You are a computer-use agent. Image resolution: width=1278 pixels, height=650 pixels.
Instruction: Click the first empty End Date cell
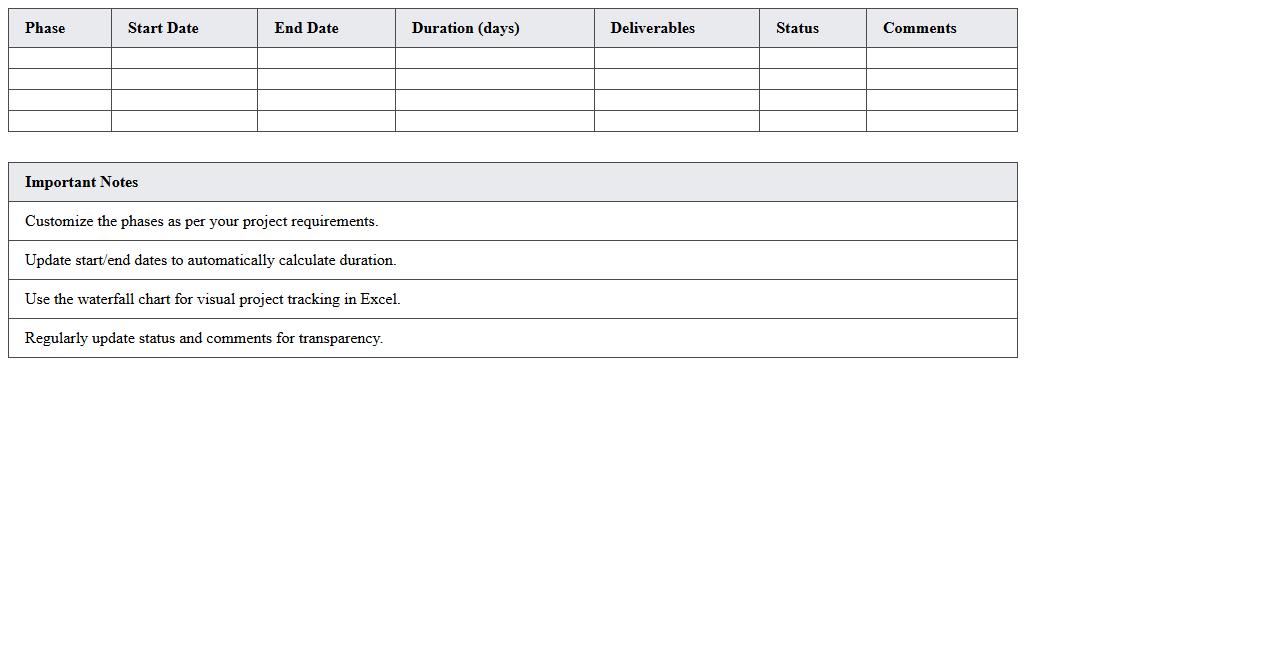(326, 58)
